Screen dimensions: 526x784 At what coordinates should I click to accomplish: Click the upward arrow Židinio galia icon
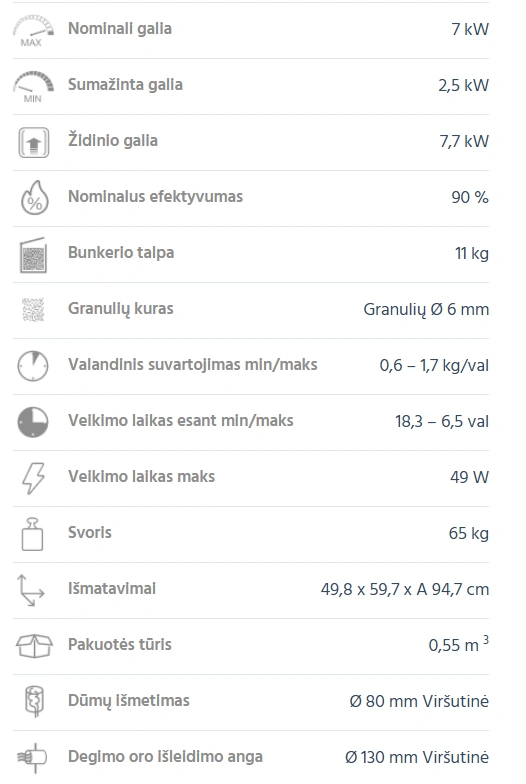34,142
